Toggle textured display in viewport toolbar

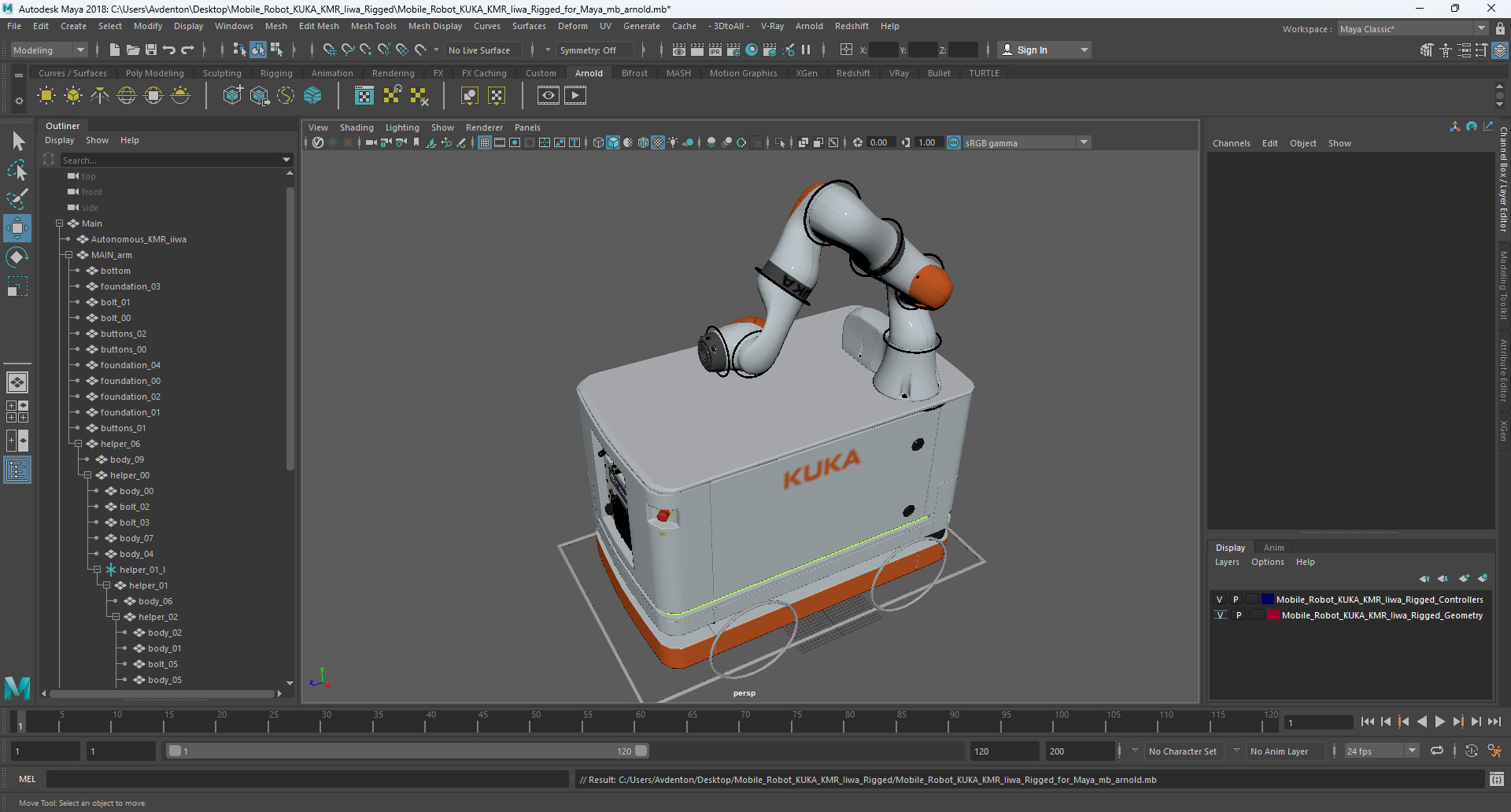click(x=658, y=142)
